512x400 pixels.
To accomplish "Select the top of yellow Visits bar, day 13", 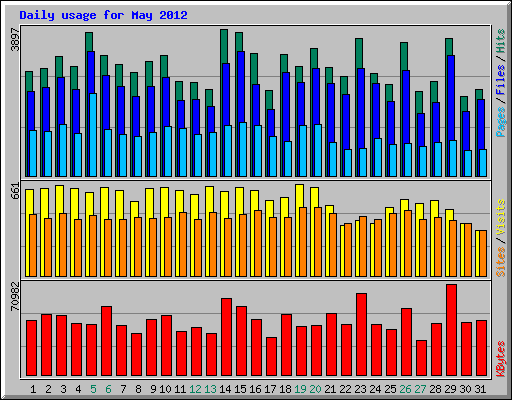I will pos(210,199).
